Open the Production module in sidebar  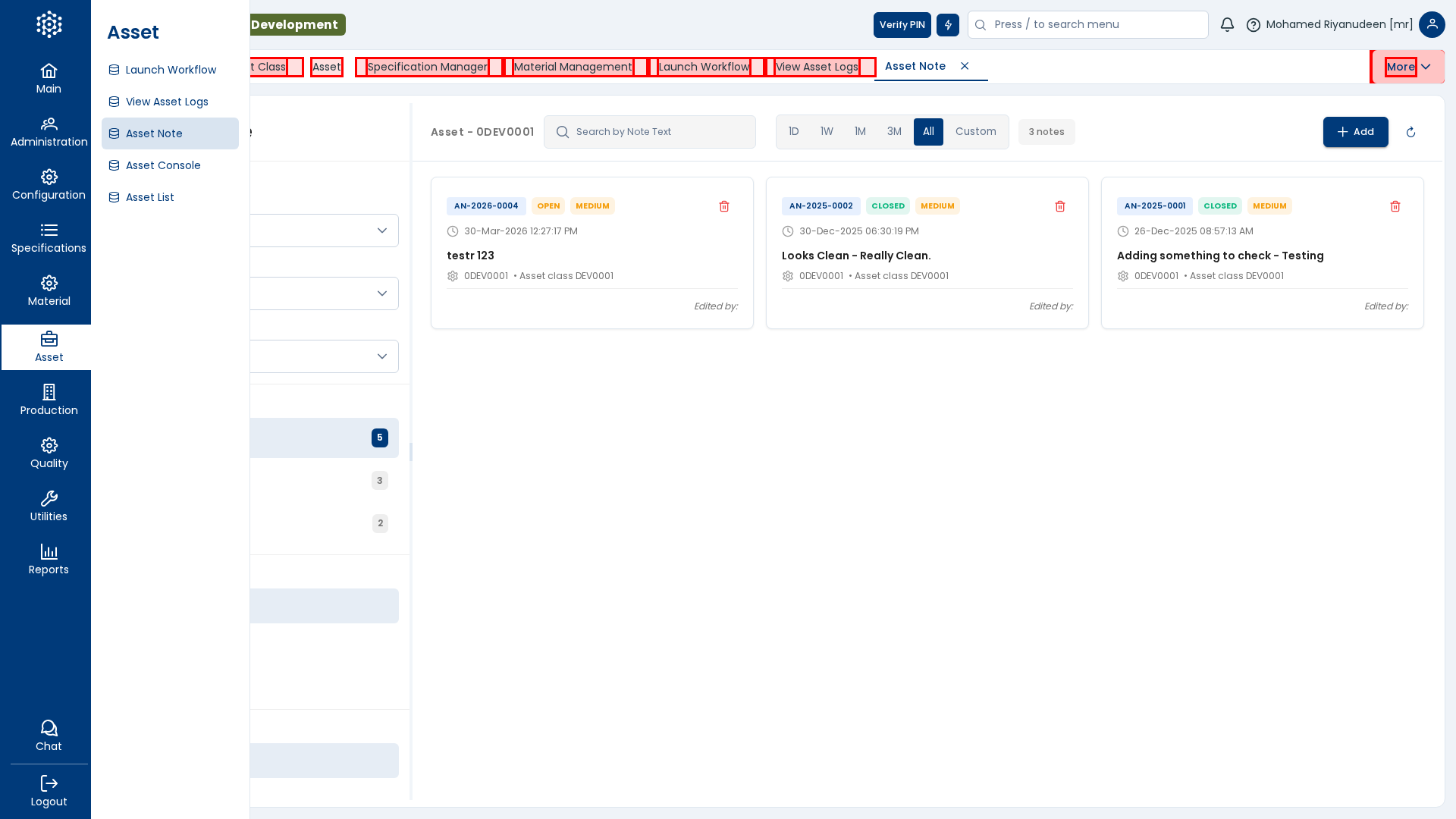pyautogui.click(x=49, y=400)
